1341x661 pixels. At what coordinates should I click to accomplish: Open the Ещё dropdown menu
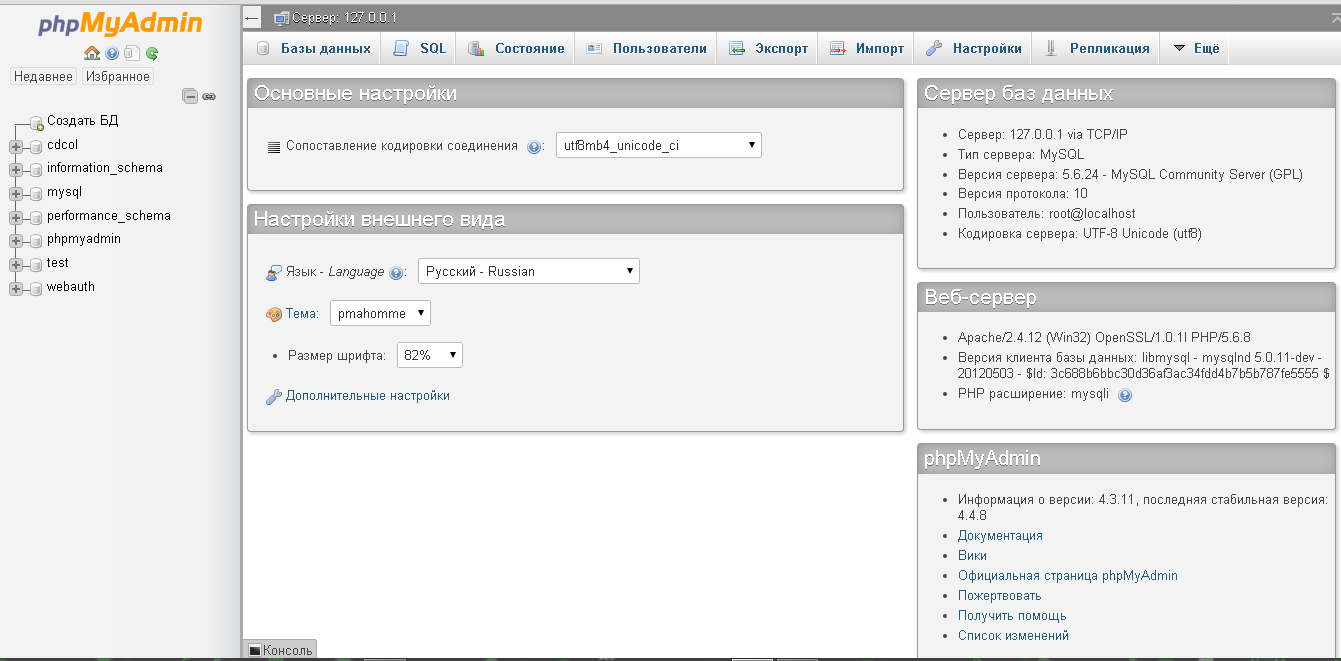pos(1196,48)
